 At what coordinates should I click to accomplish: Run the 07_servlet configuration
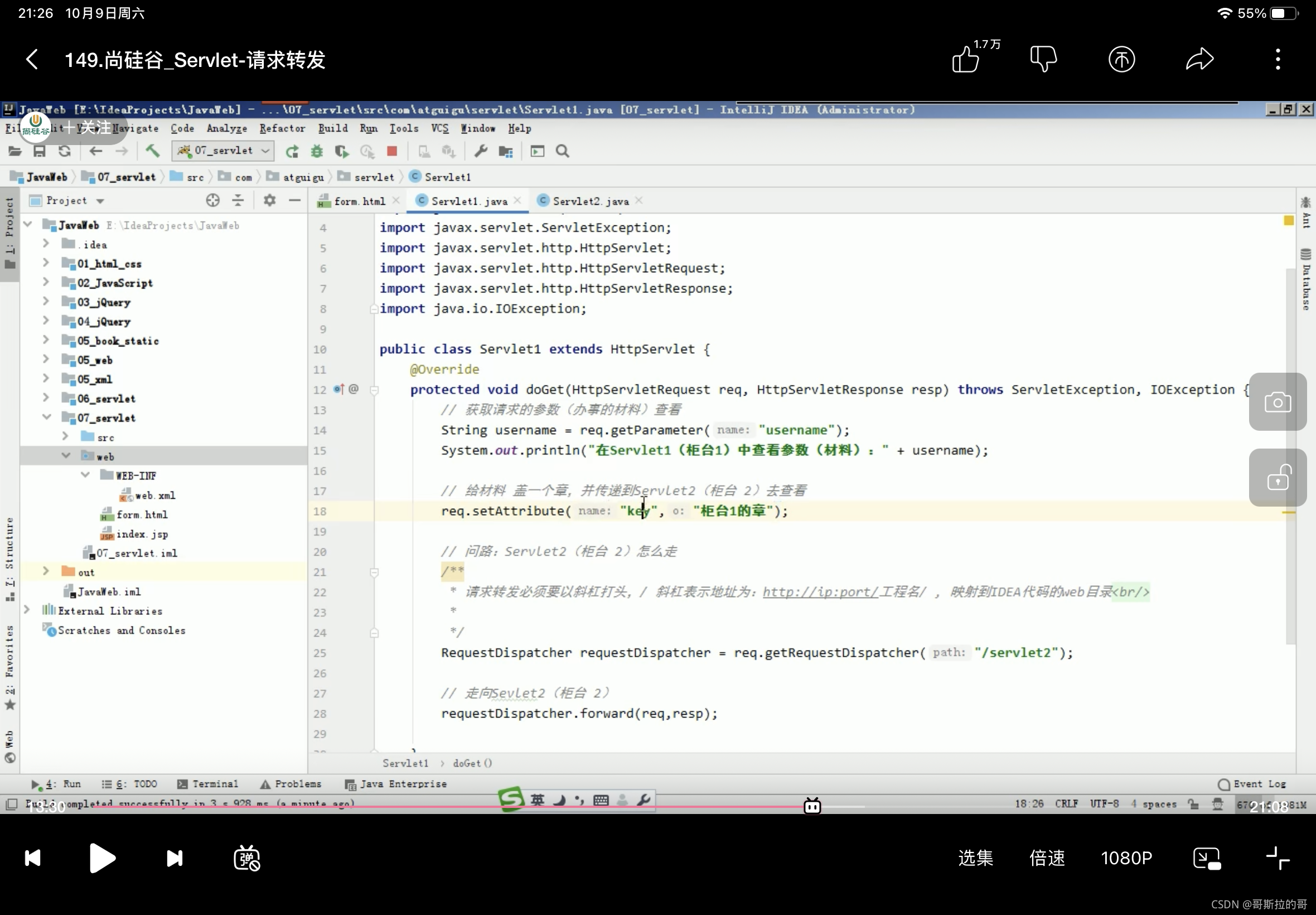(x=292, y=151)
